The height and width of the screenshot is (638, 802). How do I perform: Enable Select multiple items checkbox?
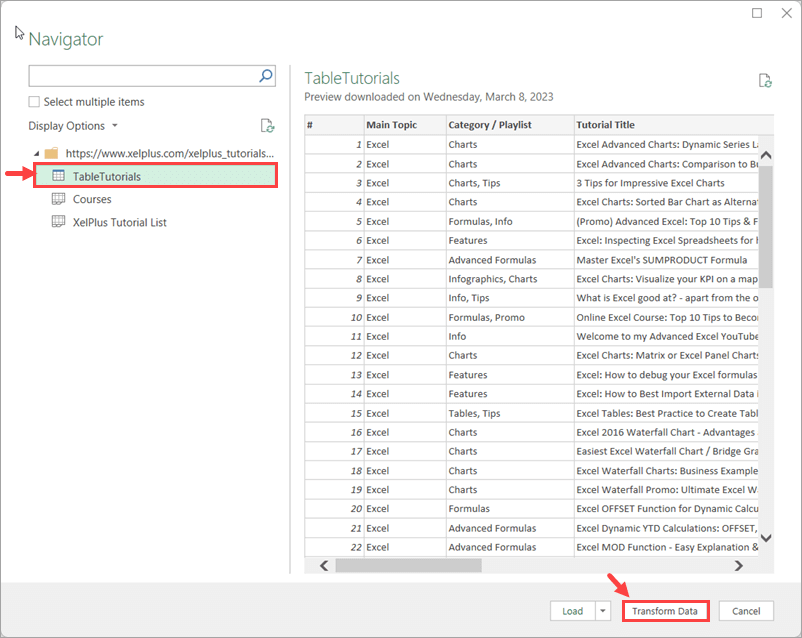[x=35, y=102]
